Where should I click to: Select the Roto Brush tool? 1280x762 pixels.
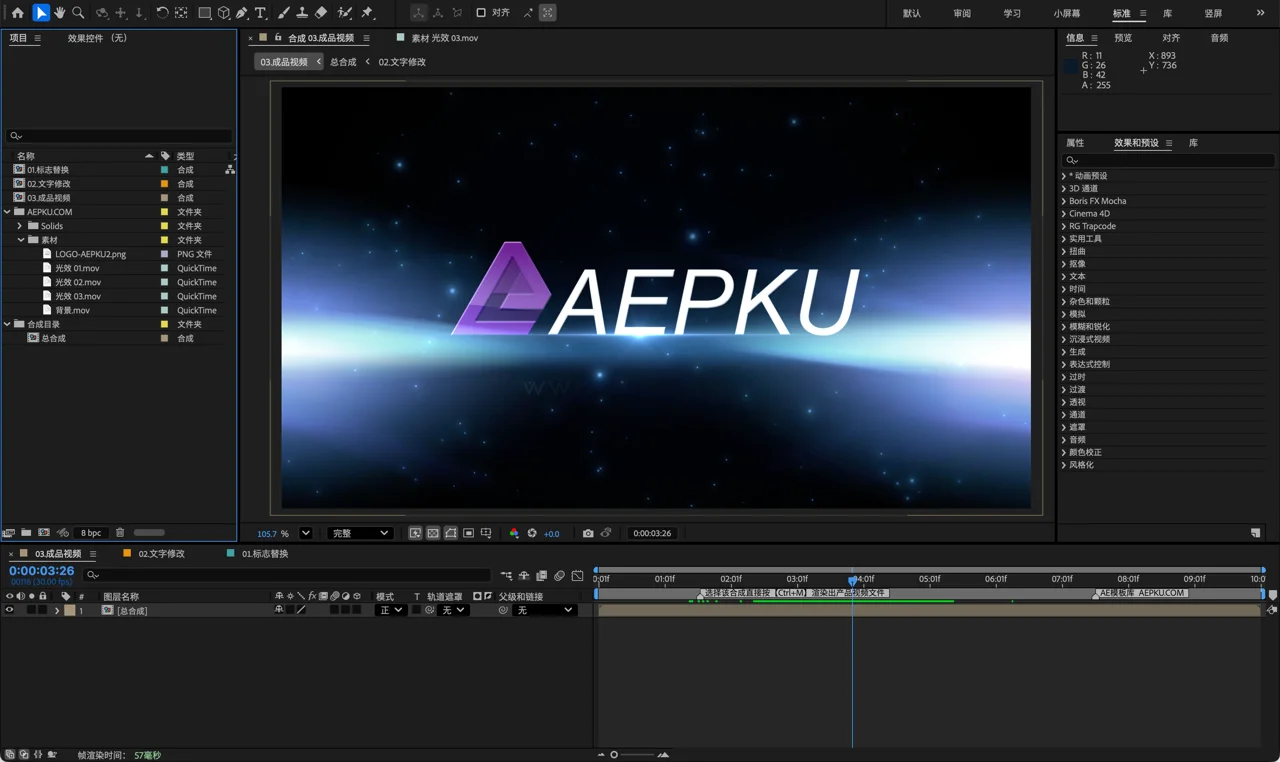[345, 13]
